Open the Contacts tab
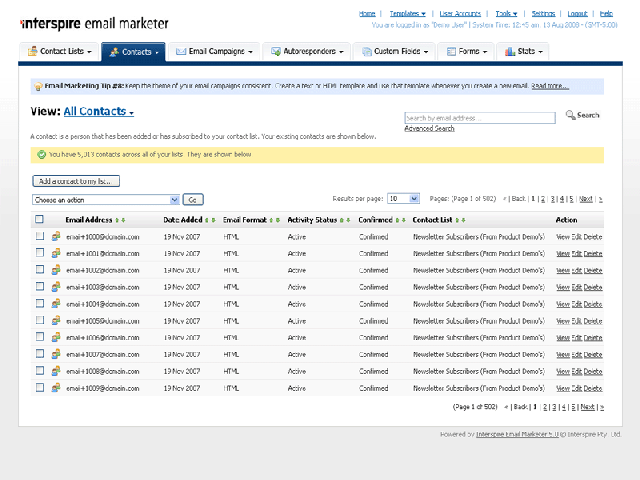 pos(133,52)
